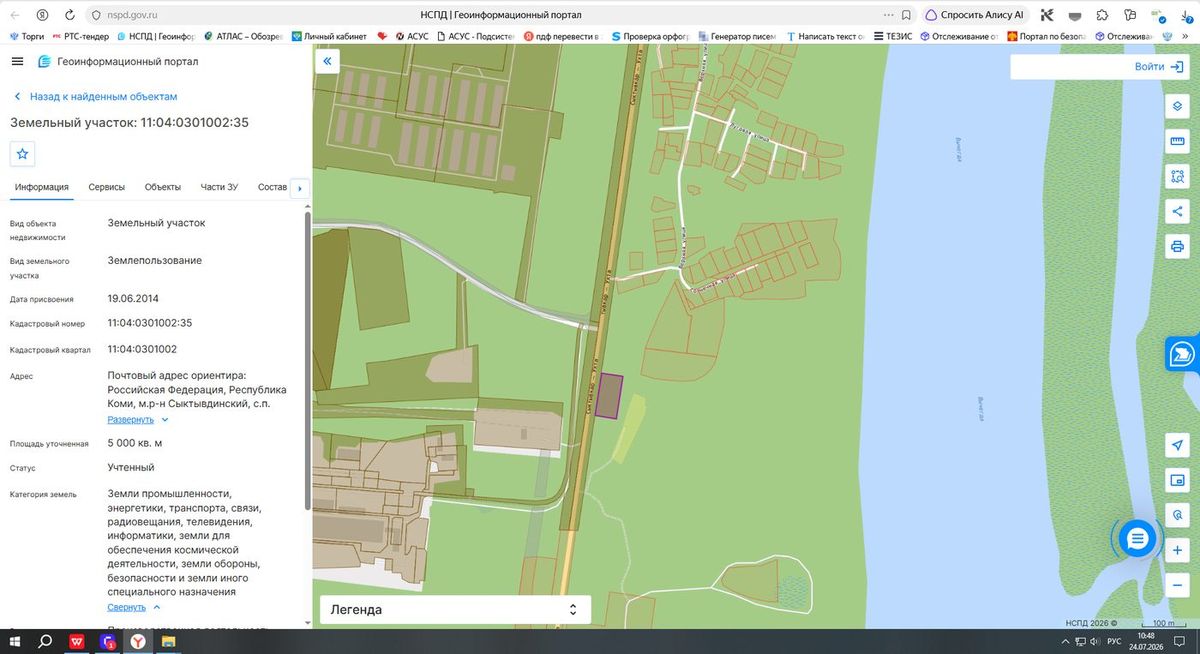Viewport: 1200px width, 654px height.
Task: Reload the browser page
Action: click(x=69, y=15)
